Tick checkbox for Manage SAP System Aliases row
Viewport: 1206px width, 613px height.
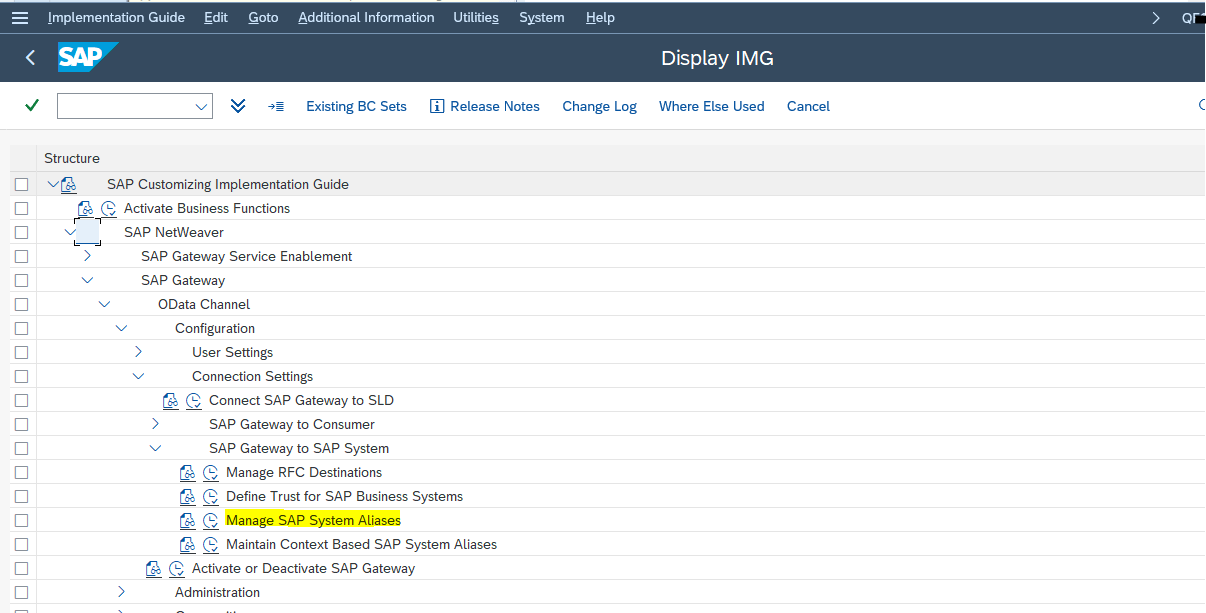[21, 520]
